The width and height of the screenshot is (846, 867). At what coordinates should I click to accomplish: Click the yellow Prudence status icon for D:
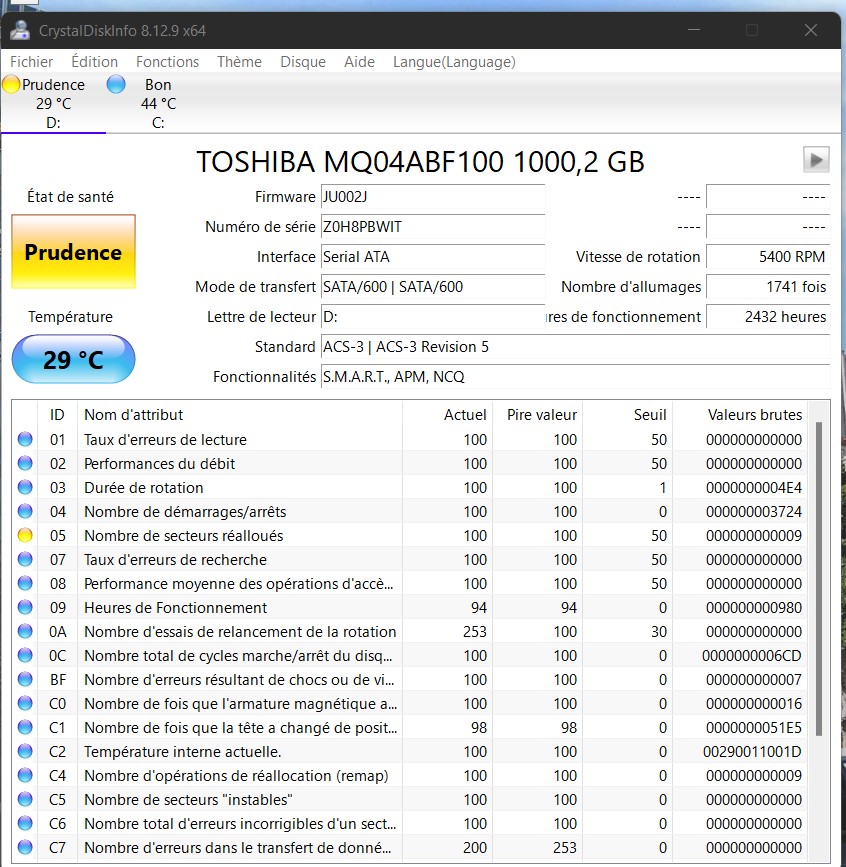tap(11, 85)
